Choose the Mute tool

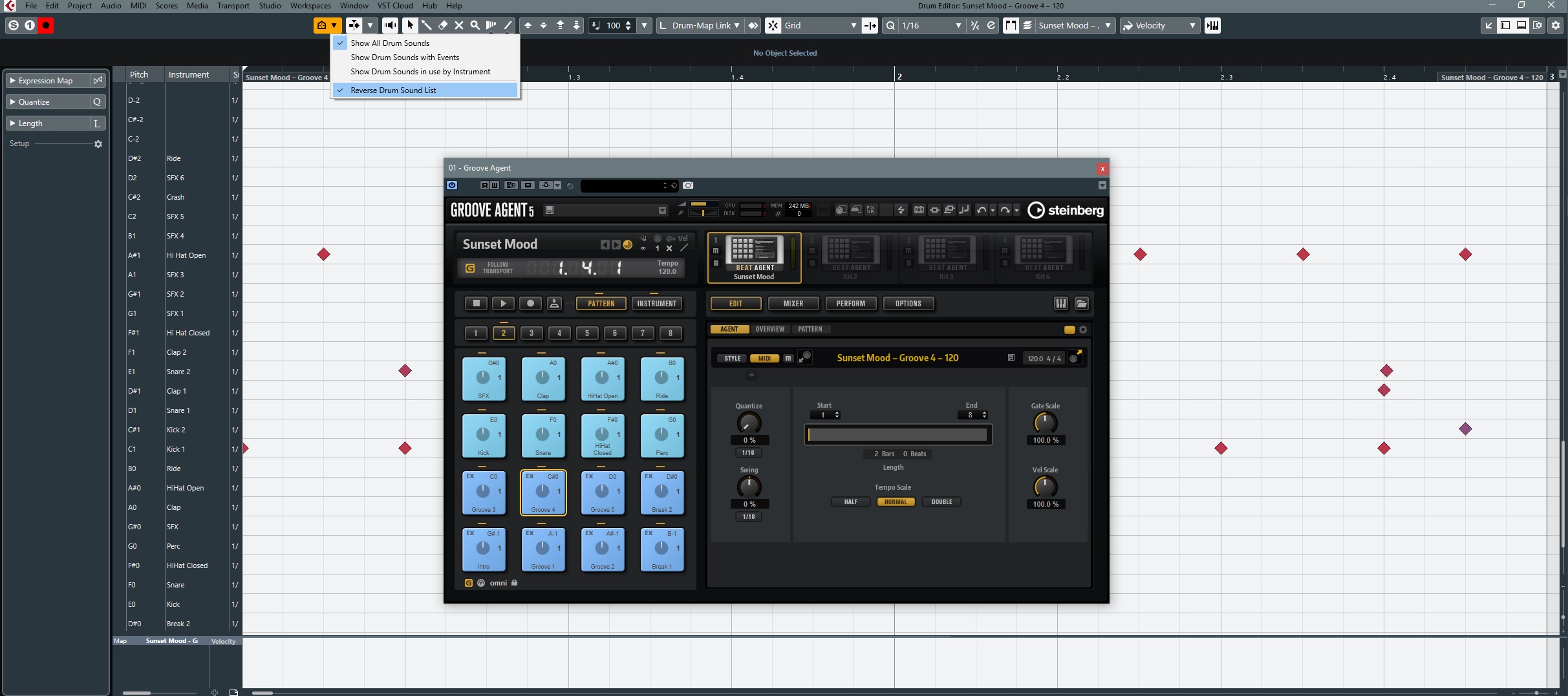459,25
